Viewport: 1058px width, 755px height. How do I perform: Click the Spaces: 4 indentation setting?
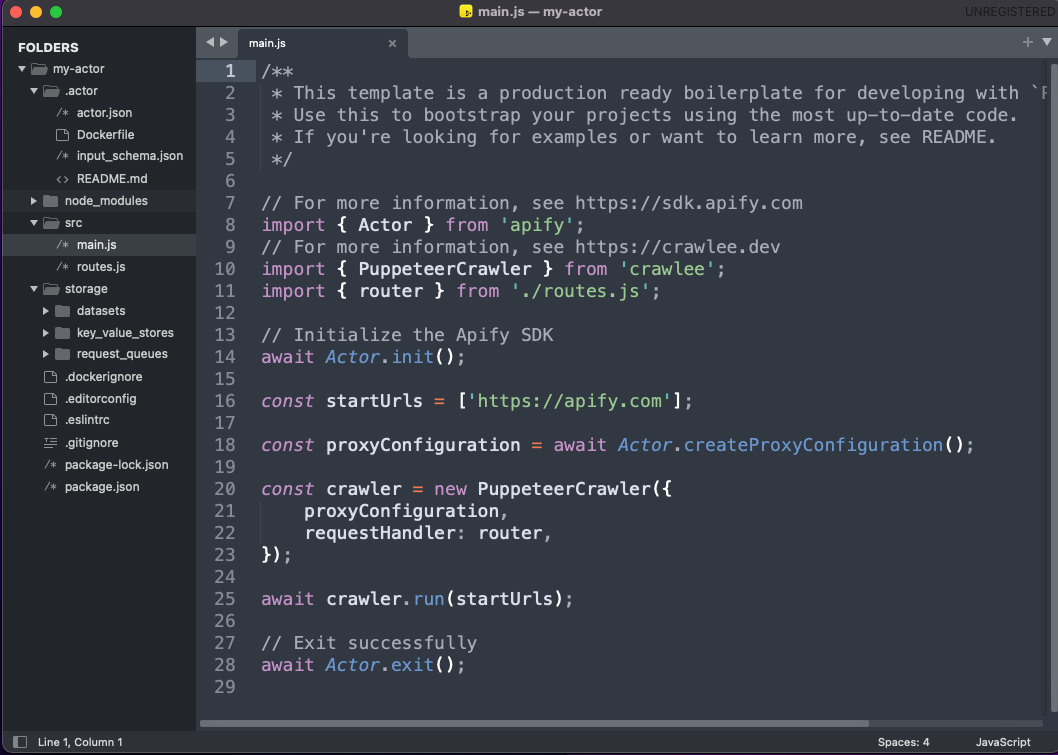click(x=903, y=741)
